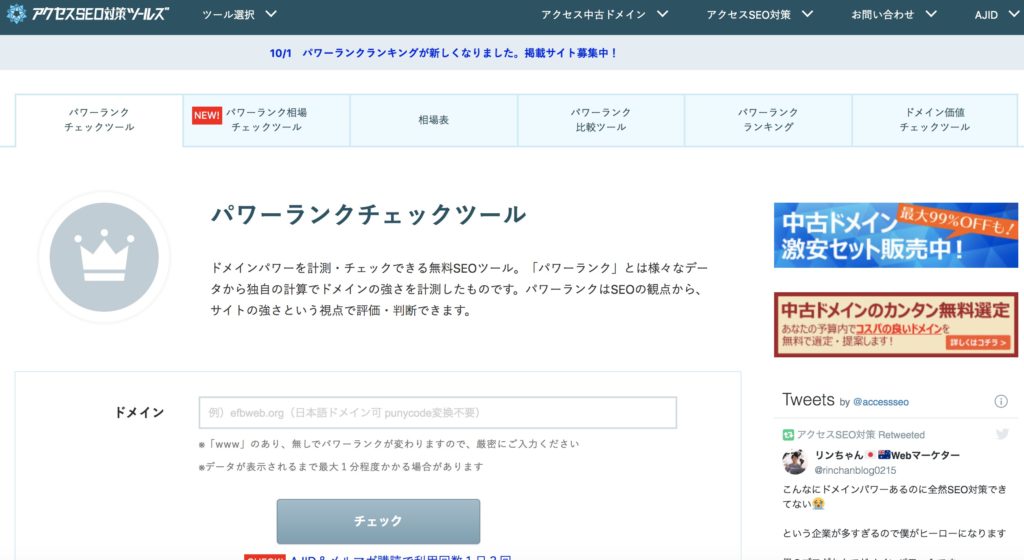Click the Tweets widget info icon

(1000, 401)
